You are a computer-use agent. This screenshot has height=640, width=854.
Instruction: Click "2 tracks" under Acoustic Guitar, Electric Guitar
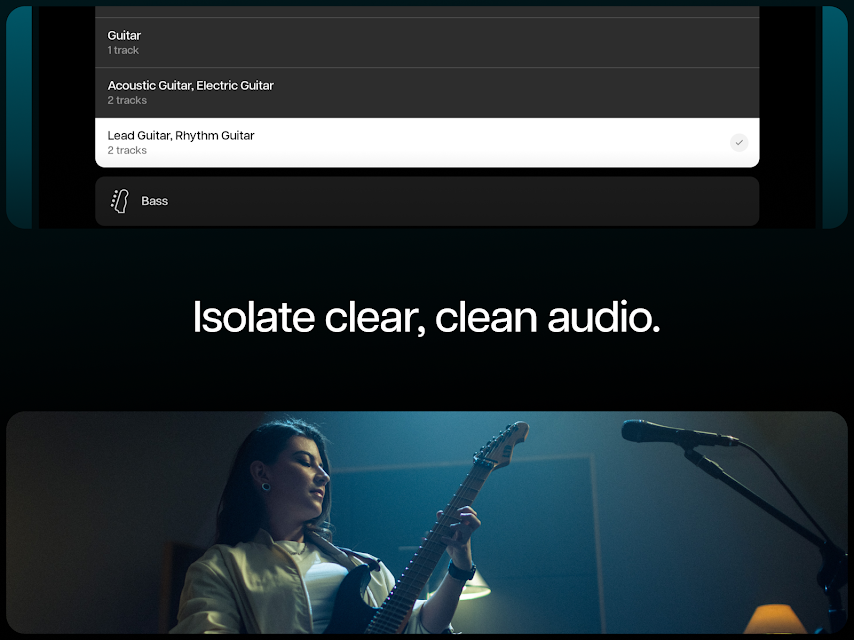click(127, 100)
